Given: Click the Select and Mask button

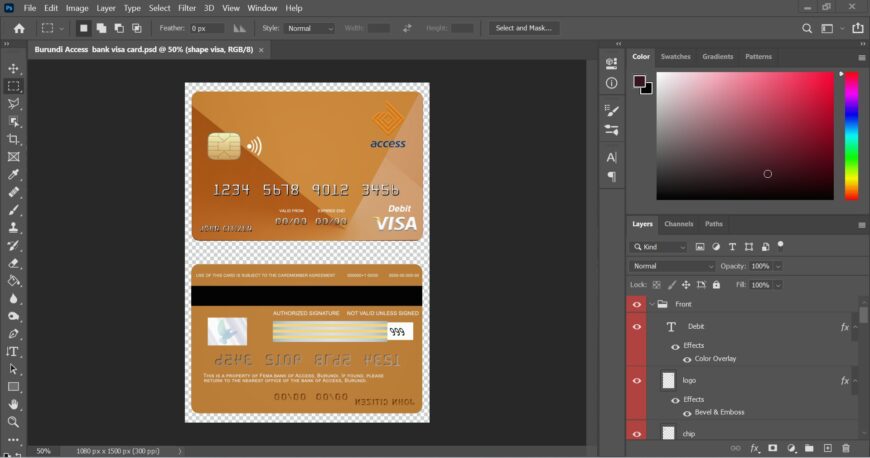Looking at the screenshot, I should pyautogui.click(x=523, y=28).
